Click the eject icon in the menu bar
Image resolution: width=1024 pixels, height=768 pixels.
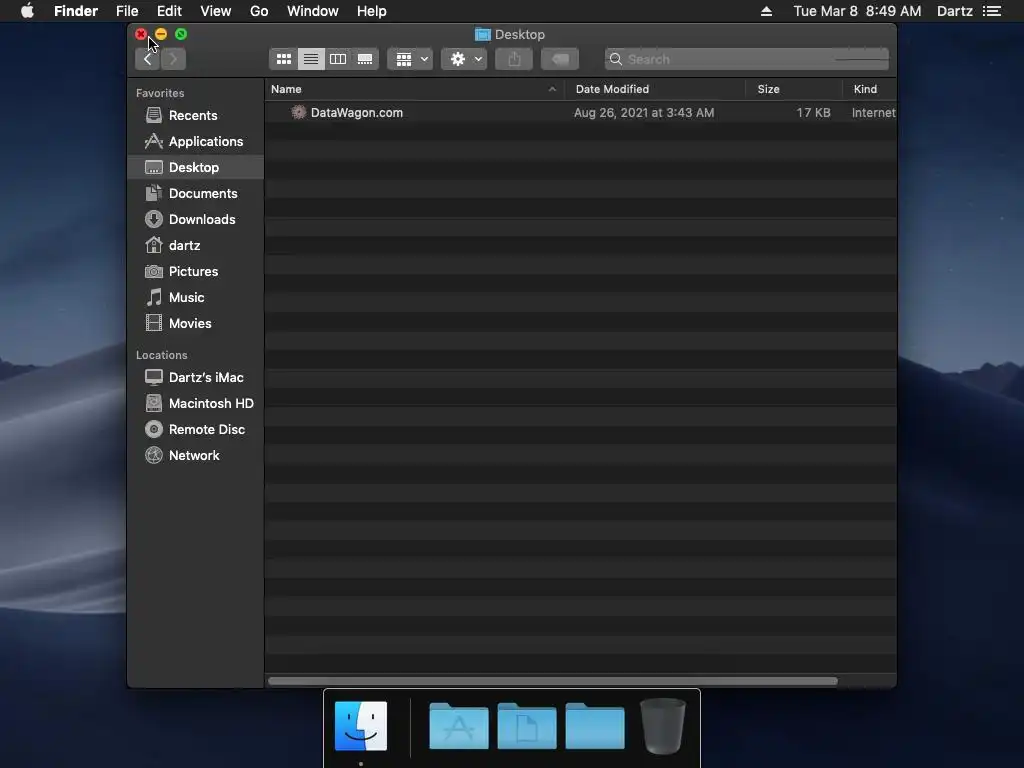click(767, 11)
